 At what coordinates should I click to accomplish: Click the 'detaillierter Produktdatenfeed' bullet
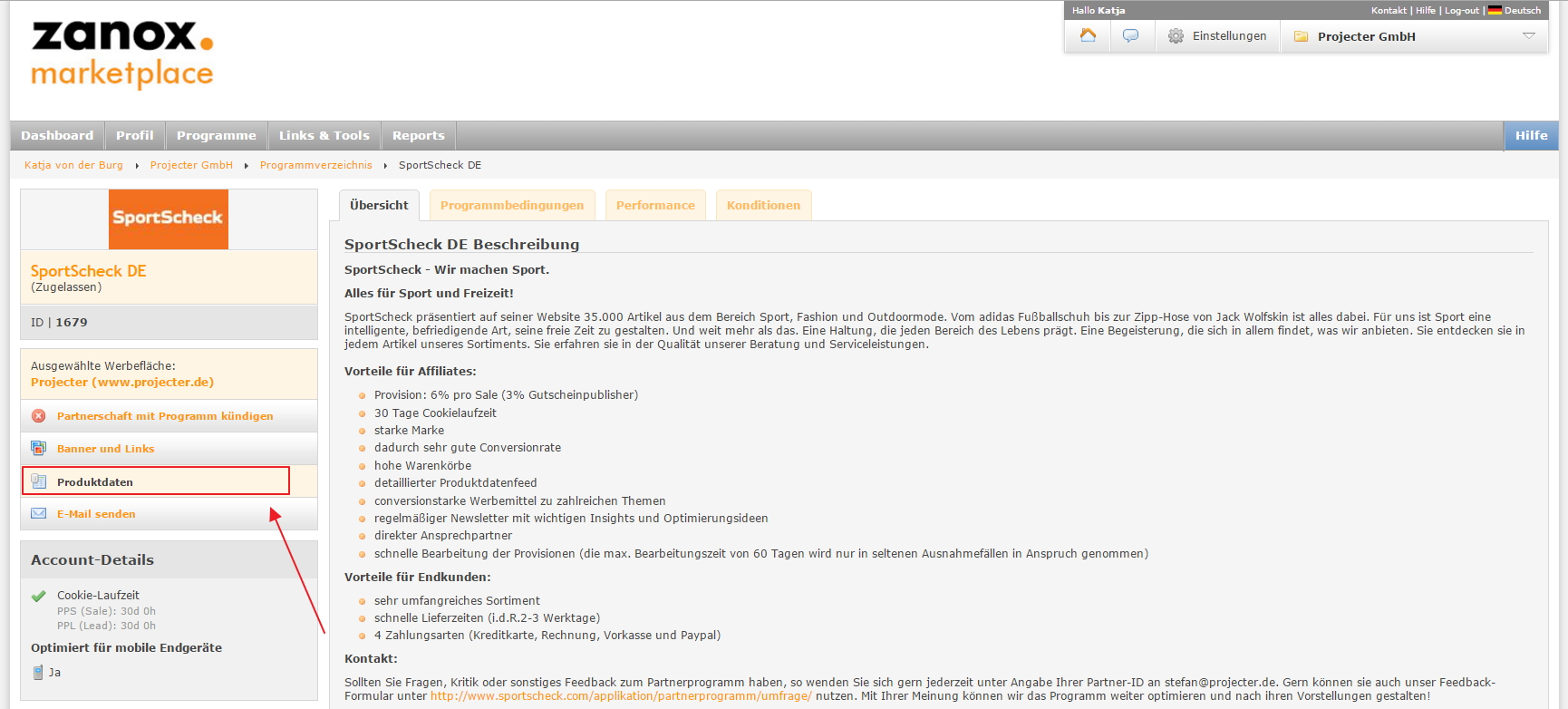(x=455, y=483)
